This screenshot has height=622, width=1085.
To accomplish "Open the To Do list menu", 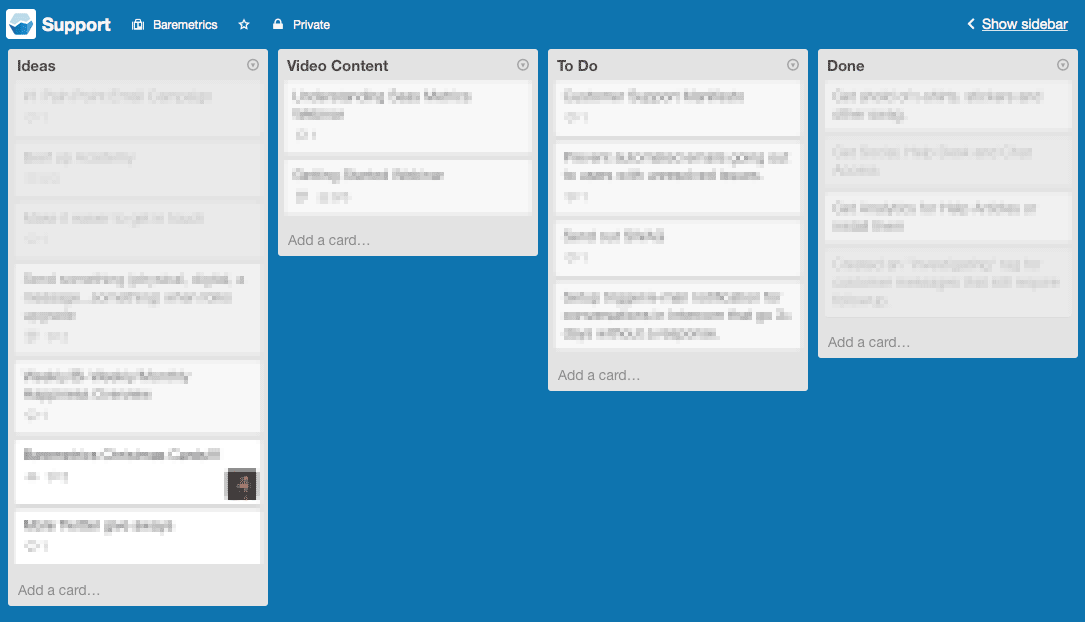I will pos(793,65).
